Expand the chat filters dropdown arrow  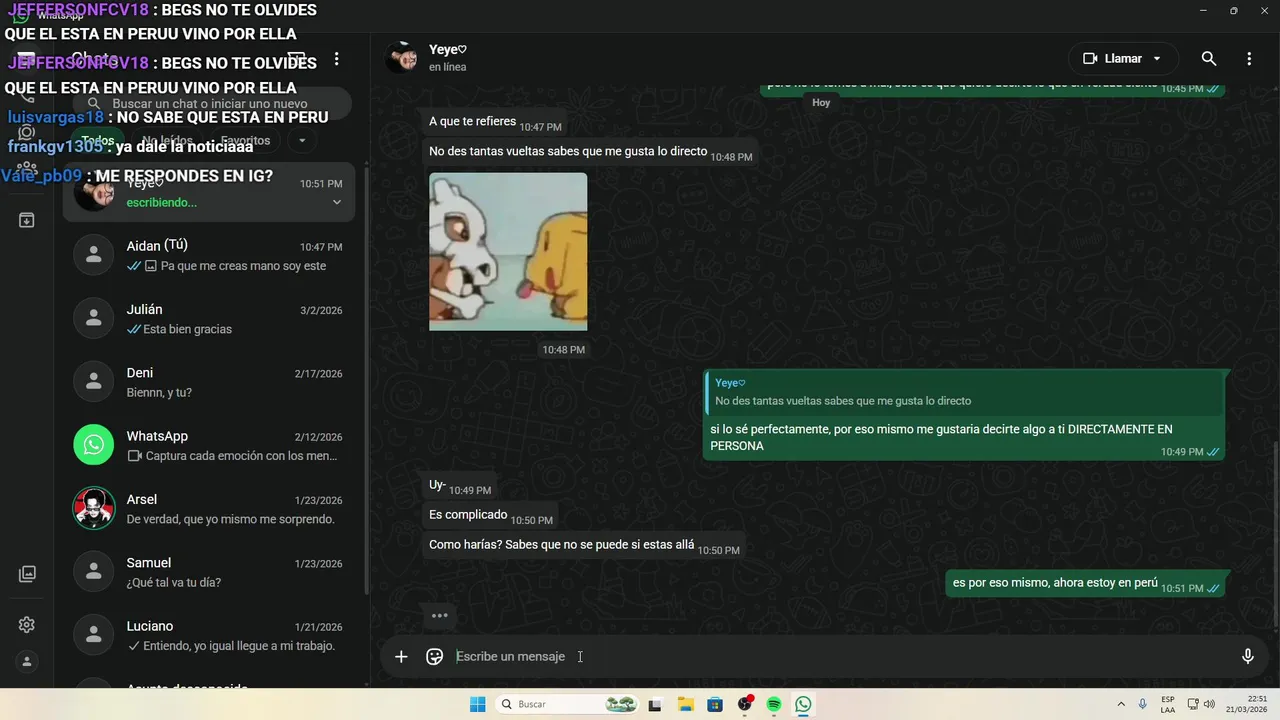tap(303, 141)
